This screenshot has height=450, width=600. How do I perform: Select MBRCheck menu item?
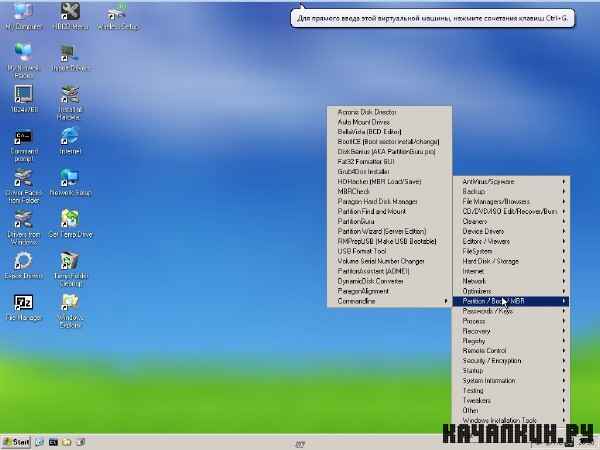point(389,191)
